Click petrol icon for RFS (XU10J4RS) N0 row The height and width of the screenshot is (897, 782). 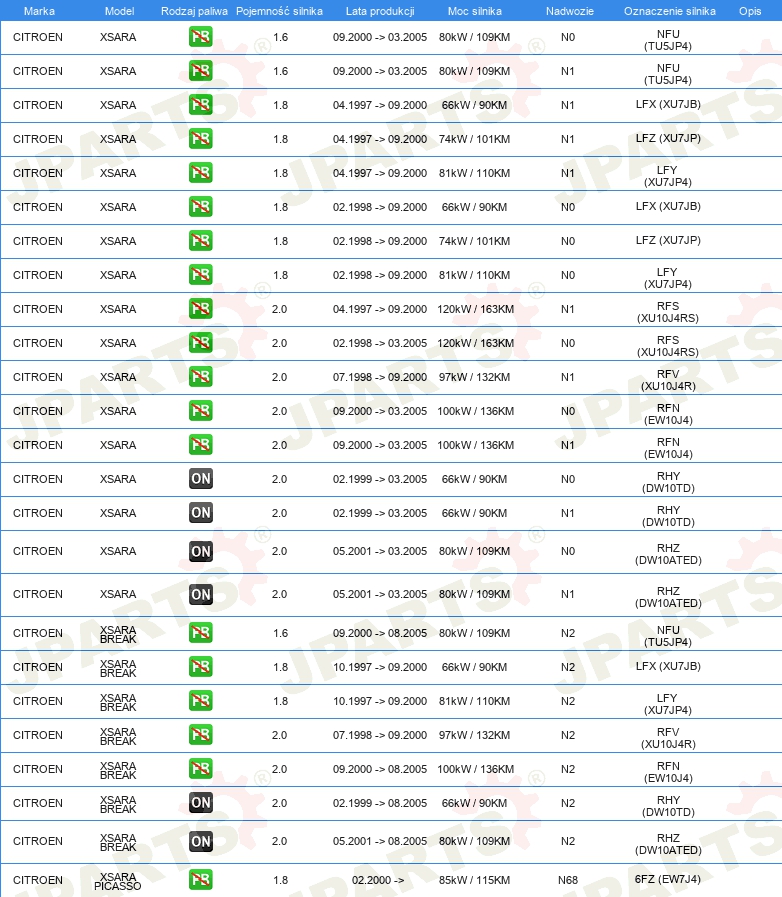(x=201, y=343)
